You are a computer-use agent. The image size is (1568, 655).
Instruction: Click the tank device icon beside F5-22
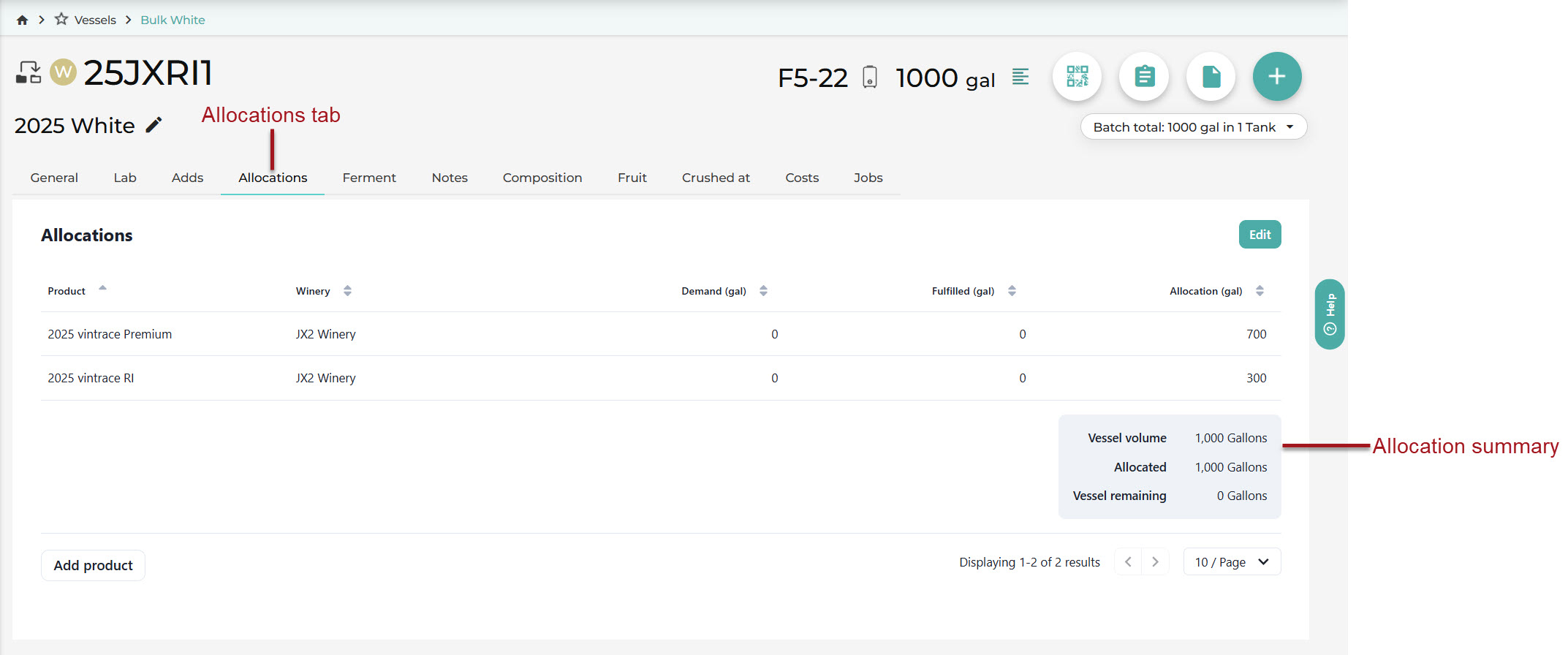point(870,77)
